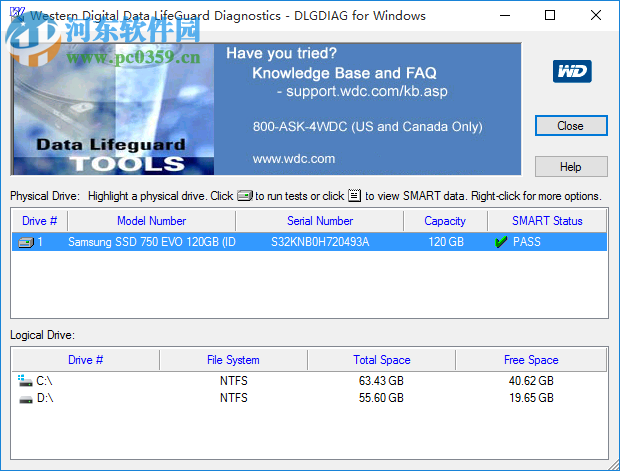Image resolution: width=620 pixels, height=471 pixels.
Task: Select the C:\ logical drive label
Action: (44, 381)
